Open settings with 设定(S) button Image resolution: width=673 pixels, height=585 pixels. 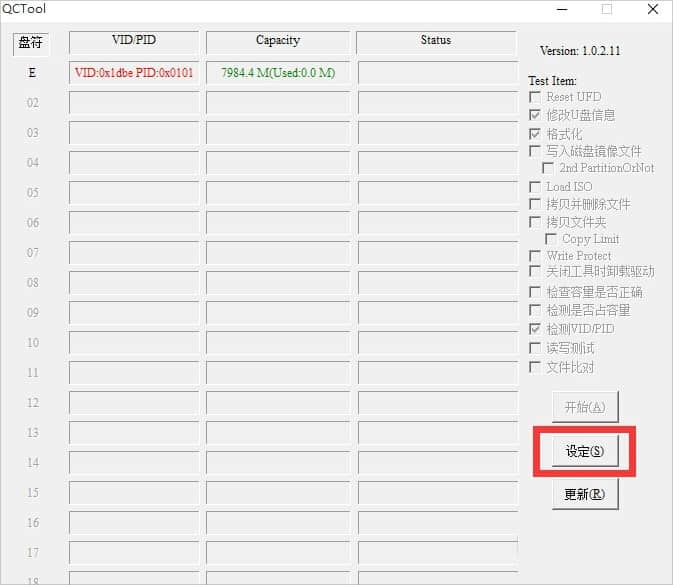tap(585, 451)
